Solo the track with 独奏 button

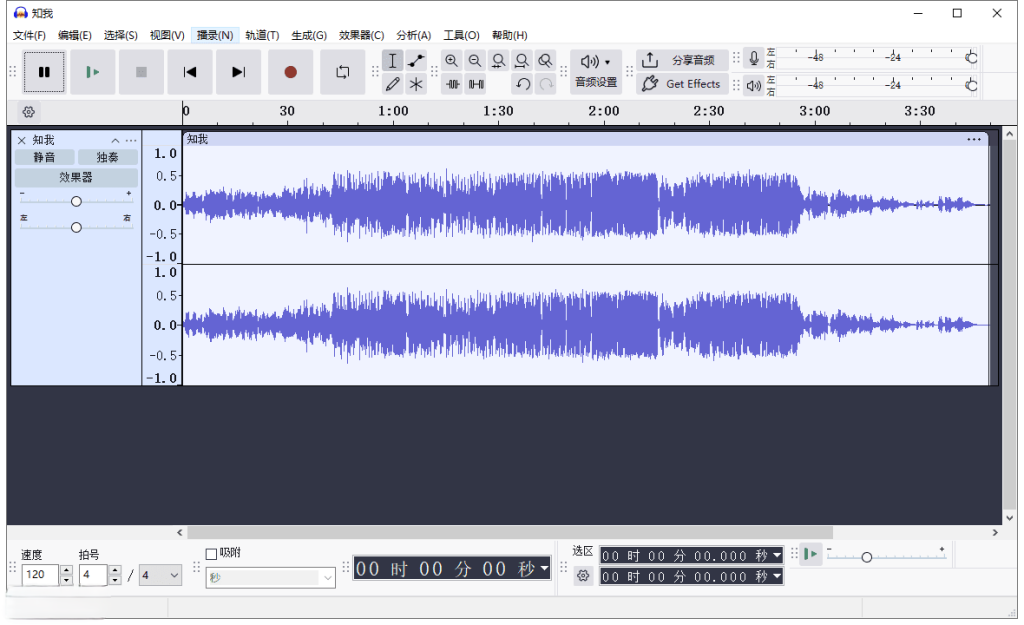point(108,157)
